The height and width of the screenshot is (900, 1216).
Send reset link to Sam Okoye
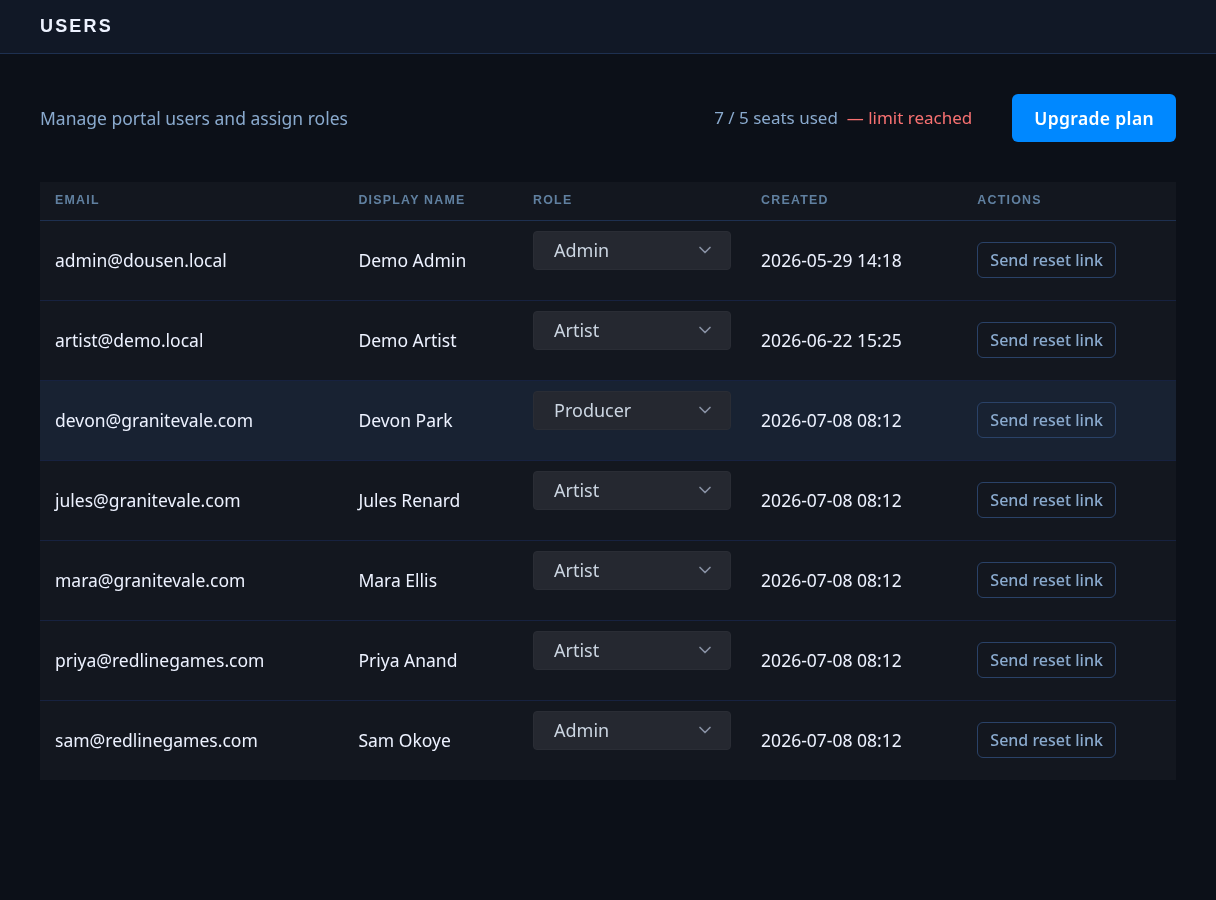[1046, 740]
